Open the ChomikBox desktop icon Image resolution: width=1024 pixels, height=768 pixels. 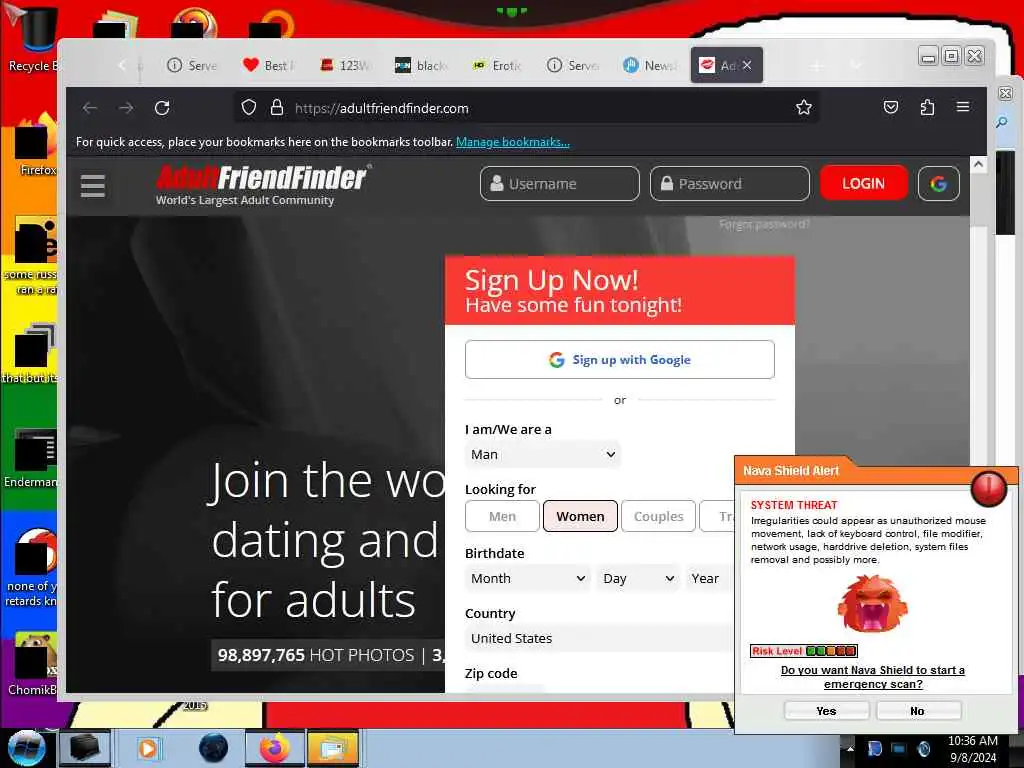pyautogui.click(x=33, y=663)
